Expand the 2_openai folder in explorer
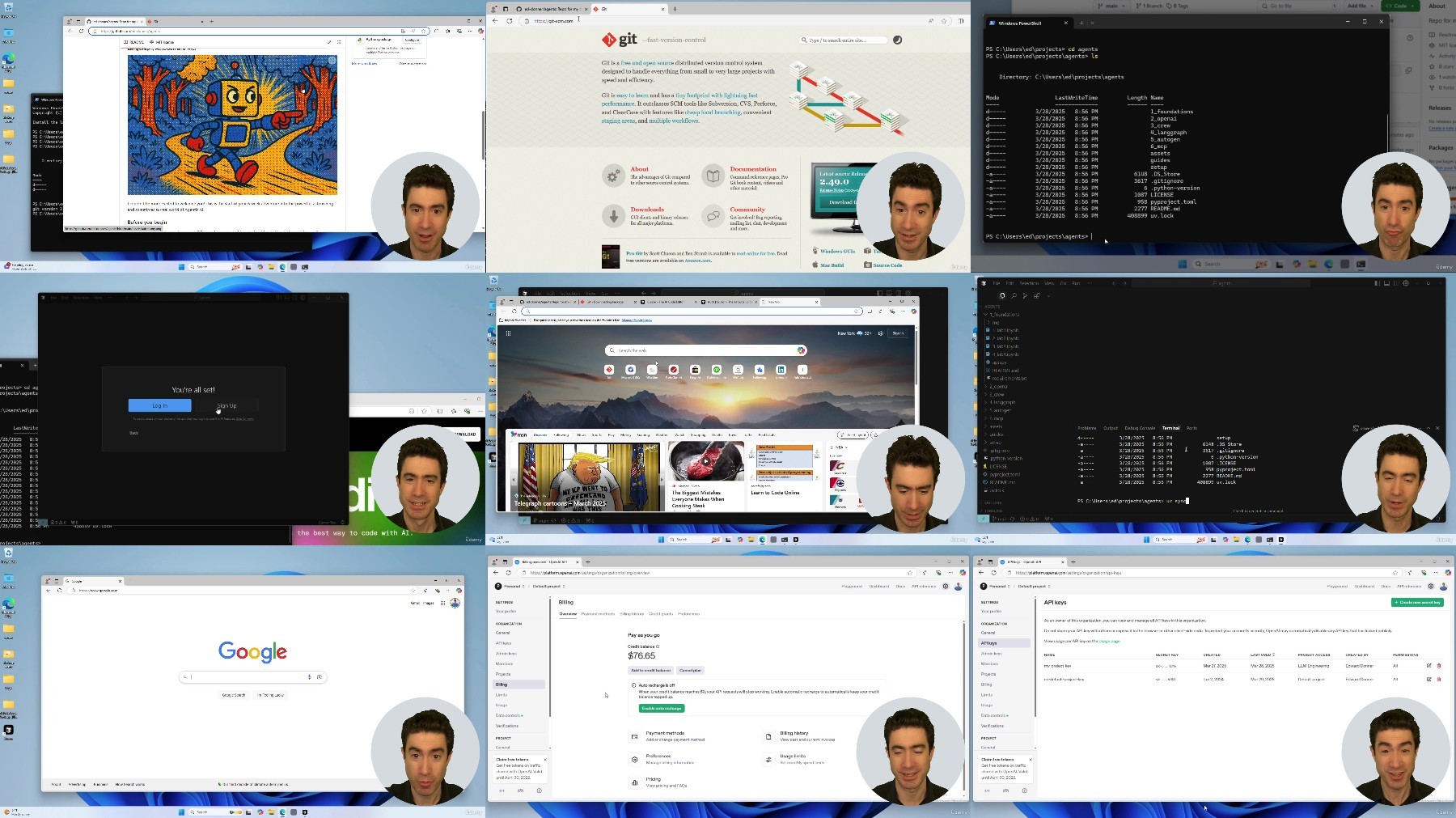This screenshot has height=818, width=1456. tap(998, 387)
